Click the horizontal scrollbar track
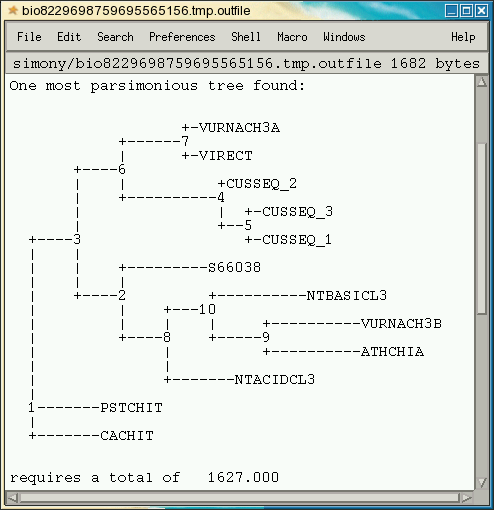The image size is (494, 510). click(239, 498)
